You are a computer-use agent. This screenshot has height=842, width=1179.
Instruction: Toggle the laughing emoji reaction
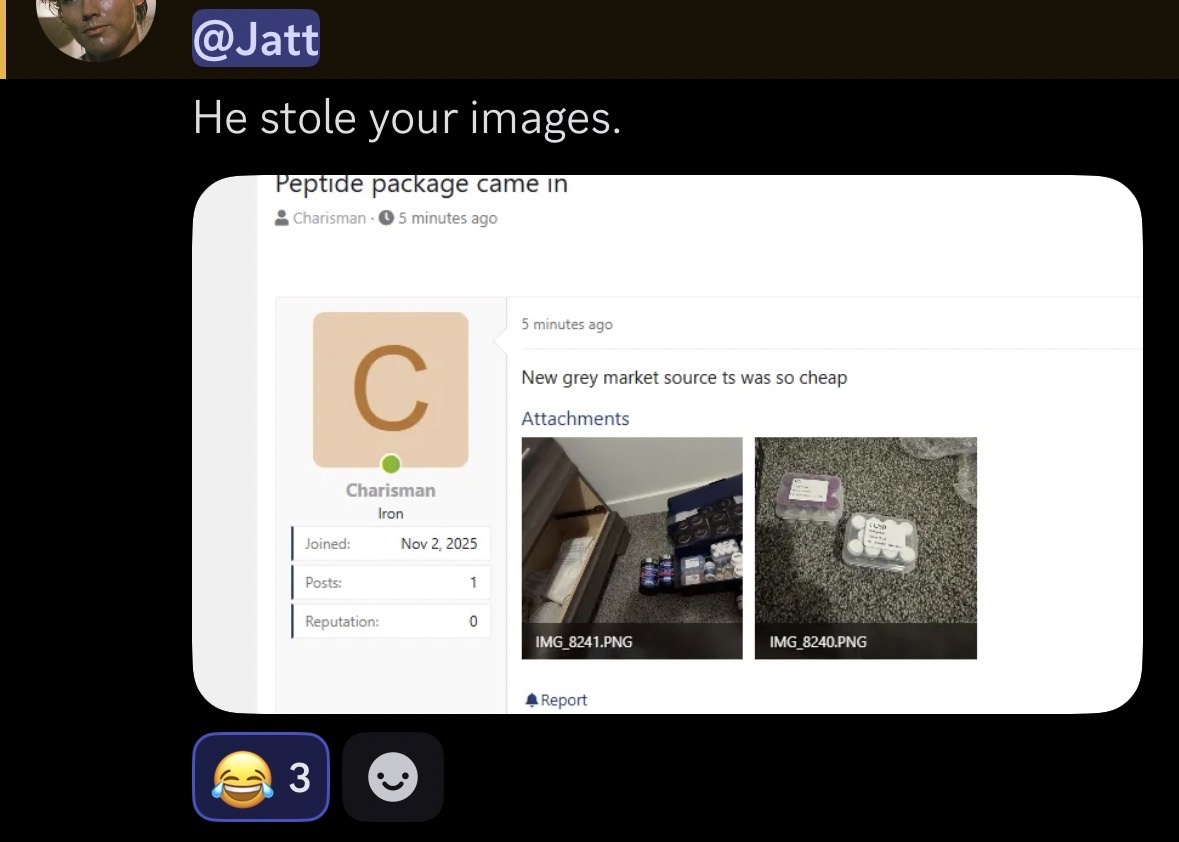(260, 777)
